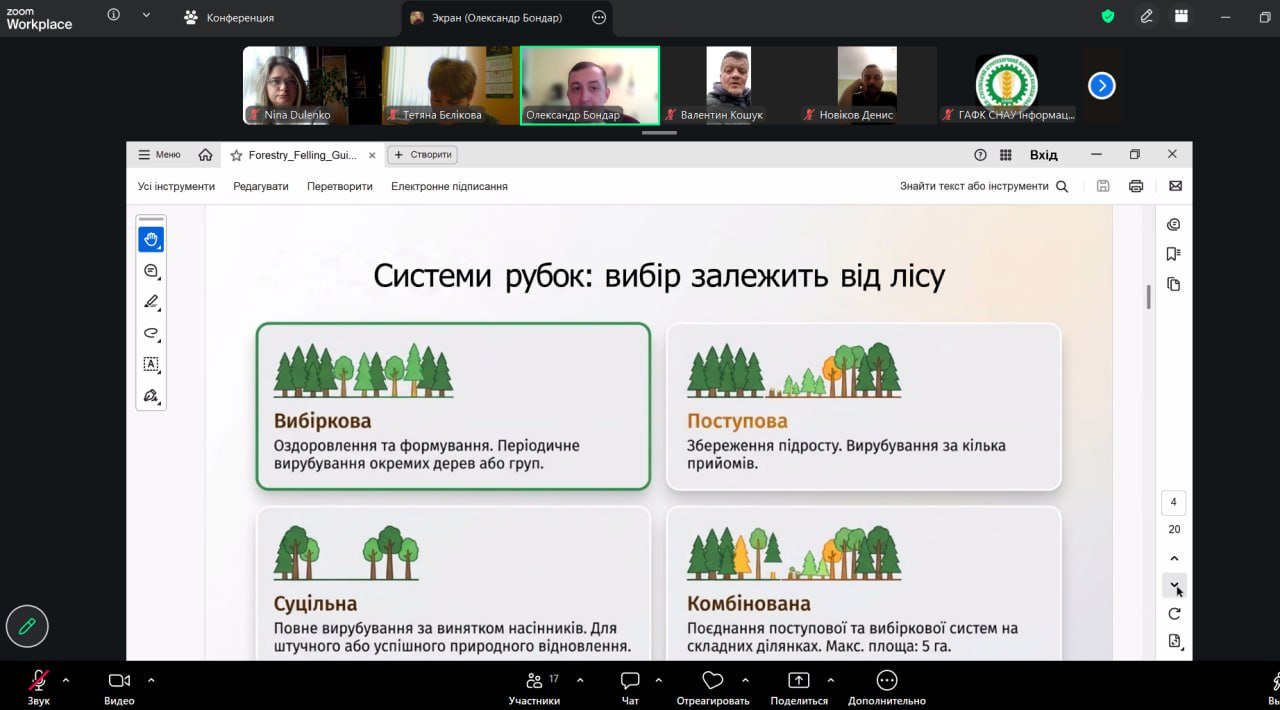This screenshot has height=710, width=1280.
Task: Expand video options arrow beside Видео
Action: click(x=151, y=680)
